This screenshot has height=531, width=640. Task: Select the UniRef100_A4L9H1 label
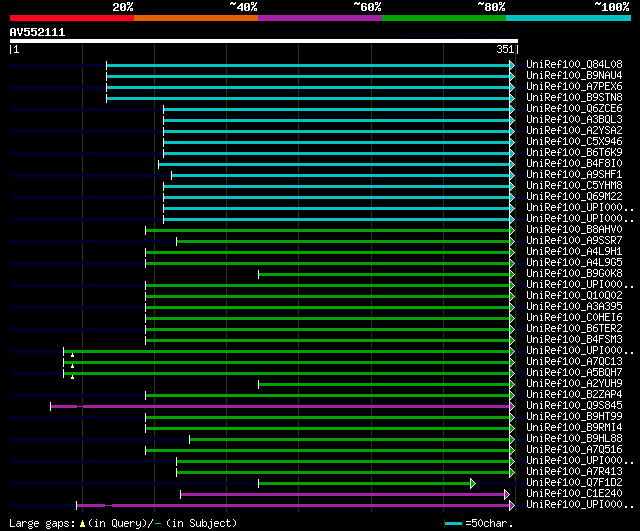(574, 252)
